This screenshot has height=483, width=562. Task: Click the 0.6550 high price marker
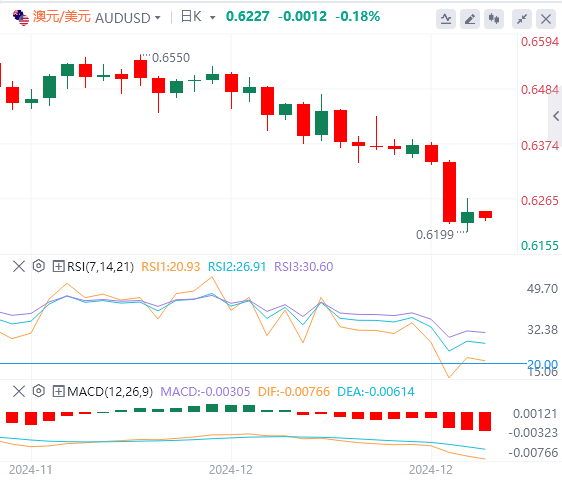171,58
